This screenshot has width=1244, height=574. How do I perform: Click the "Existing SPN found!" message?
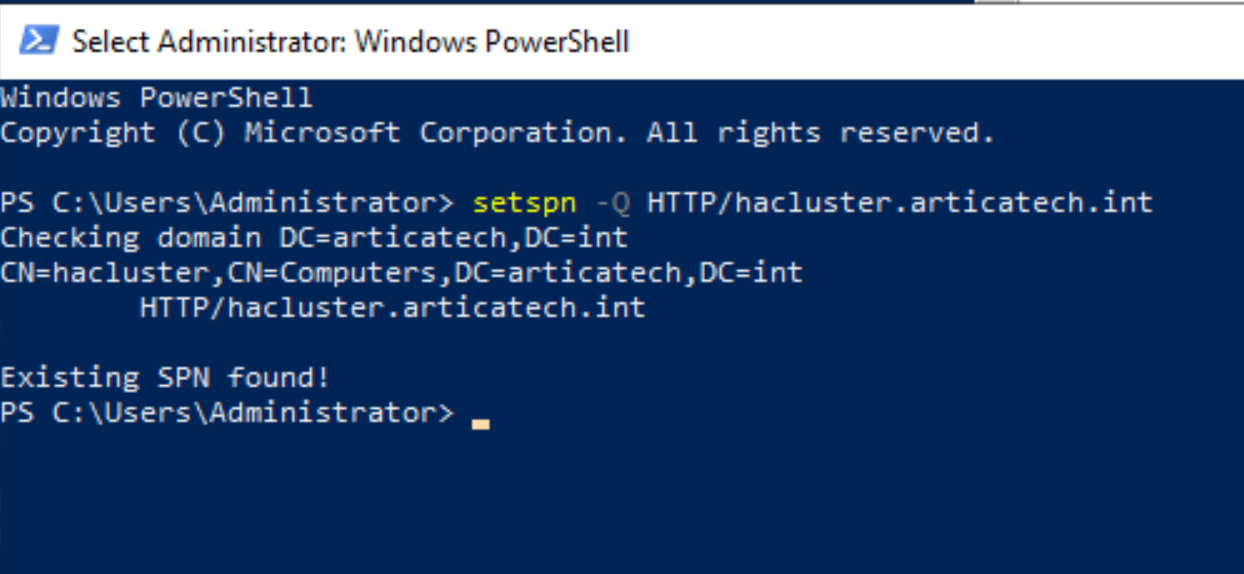tap(165, 378)
